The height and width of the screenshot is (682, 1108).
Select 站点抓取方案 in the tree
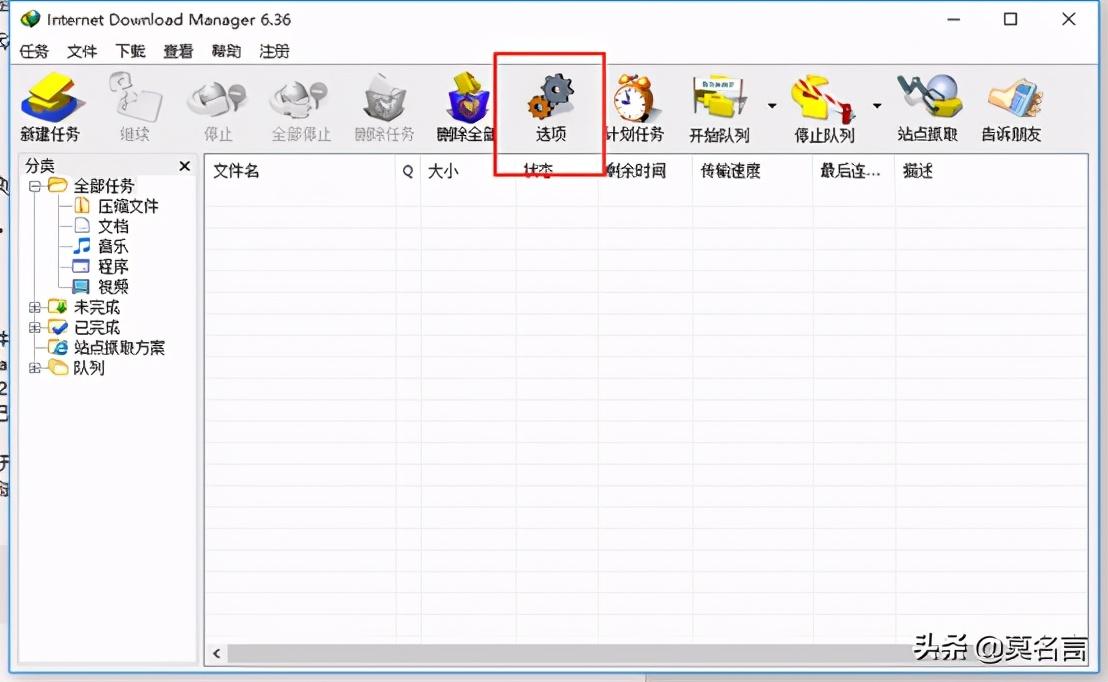coord(119,348)
